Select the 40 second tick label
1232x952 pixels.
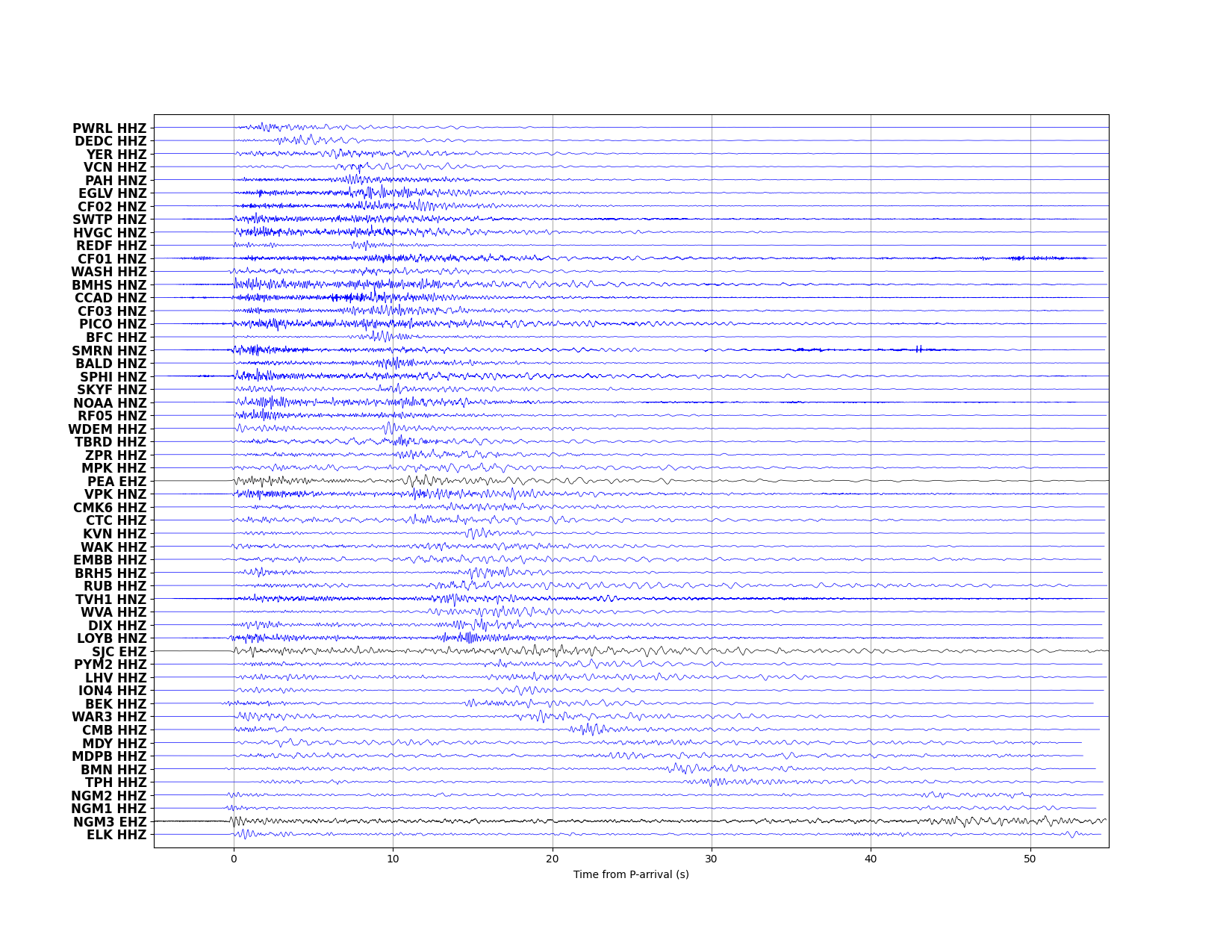(871, 859)
